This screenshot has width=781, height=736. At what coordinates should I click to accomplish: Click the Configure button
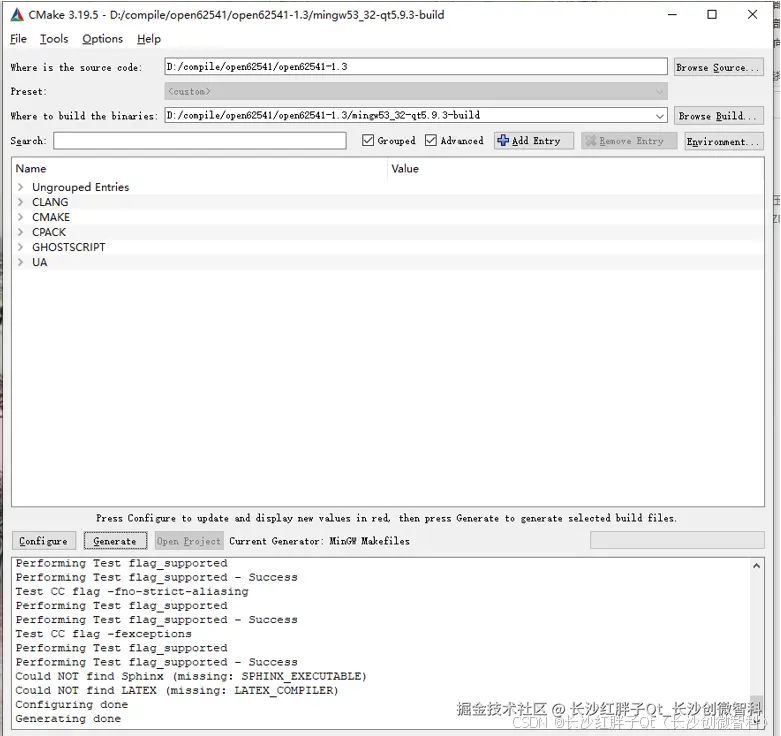click(43, 541)
